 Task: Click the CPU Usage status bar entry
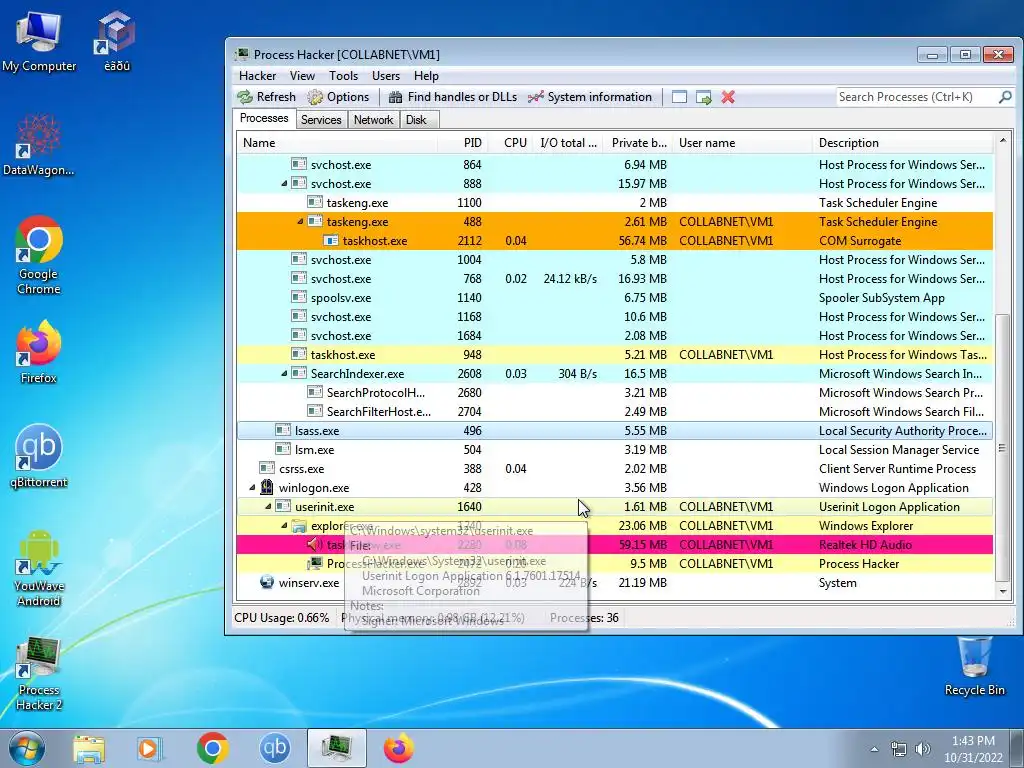click(281, 618)
